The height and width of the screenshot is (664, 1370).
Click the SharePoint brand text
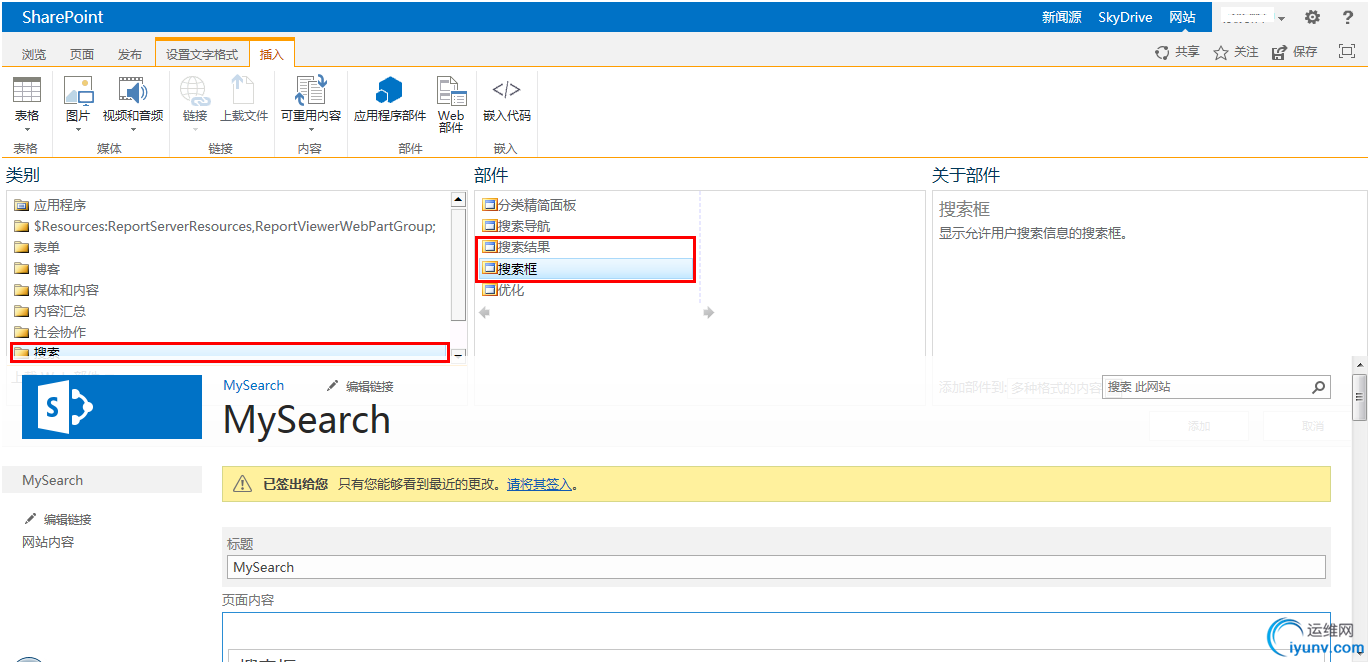point(63,17)
